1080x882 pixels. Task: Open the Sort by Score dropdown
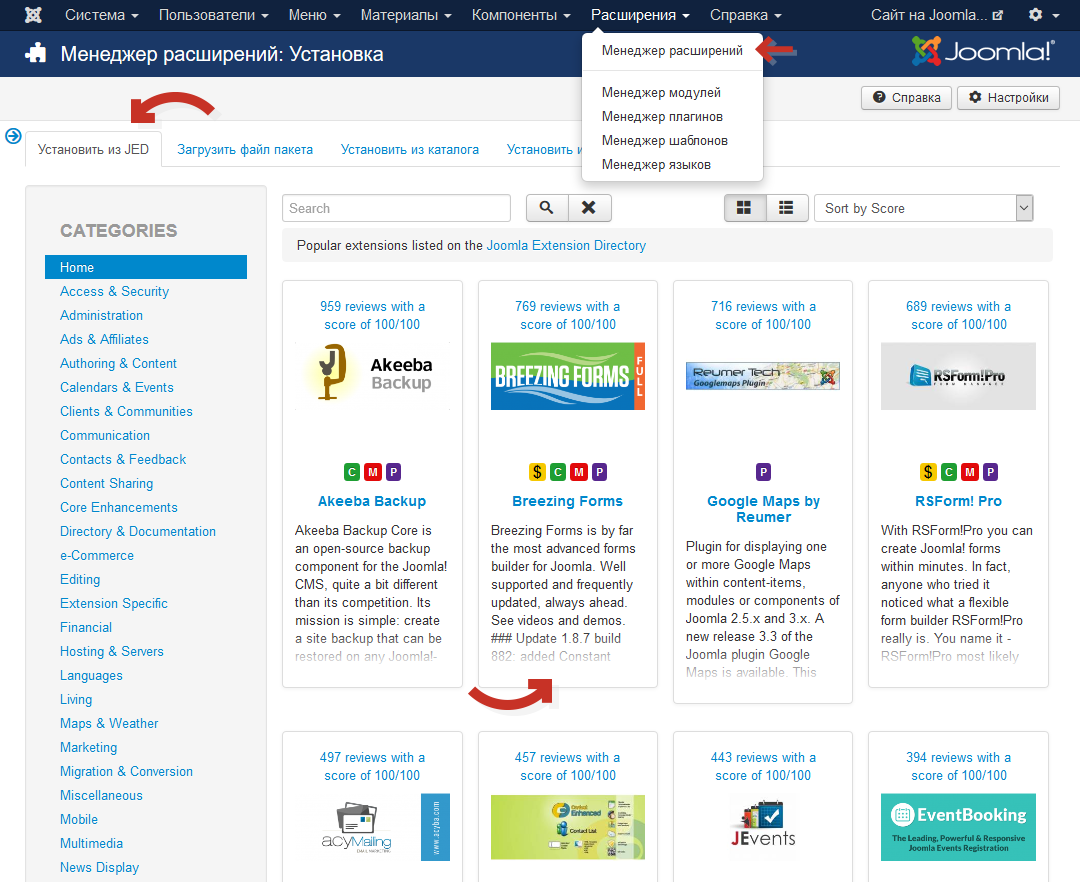[x=924, y=208]
